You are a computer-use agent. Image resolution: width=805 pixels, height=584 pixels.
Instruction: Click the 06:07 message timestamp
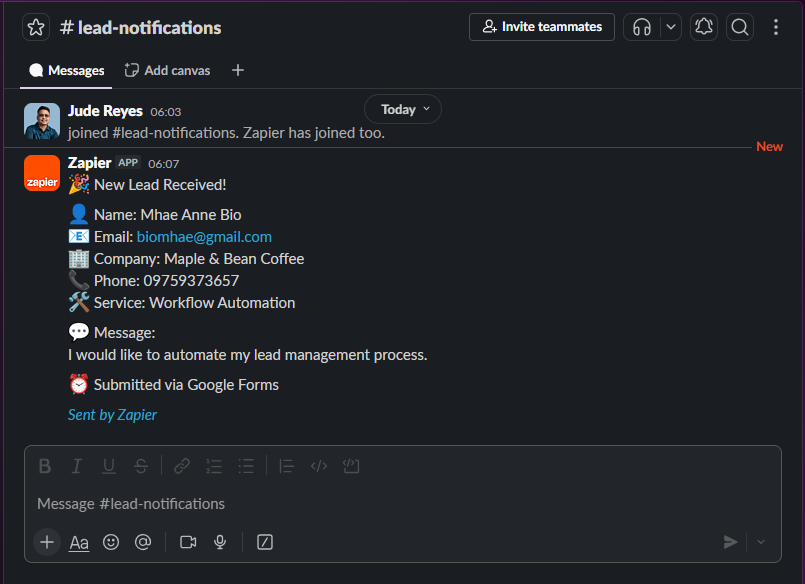(x=164, y=164)
